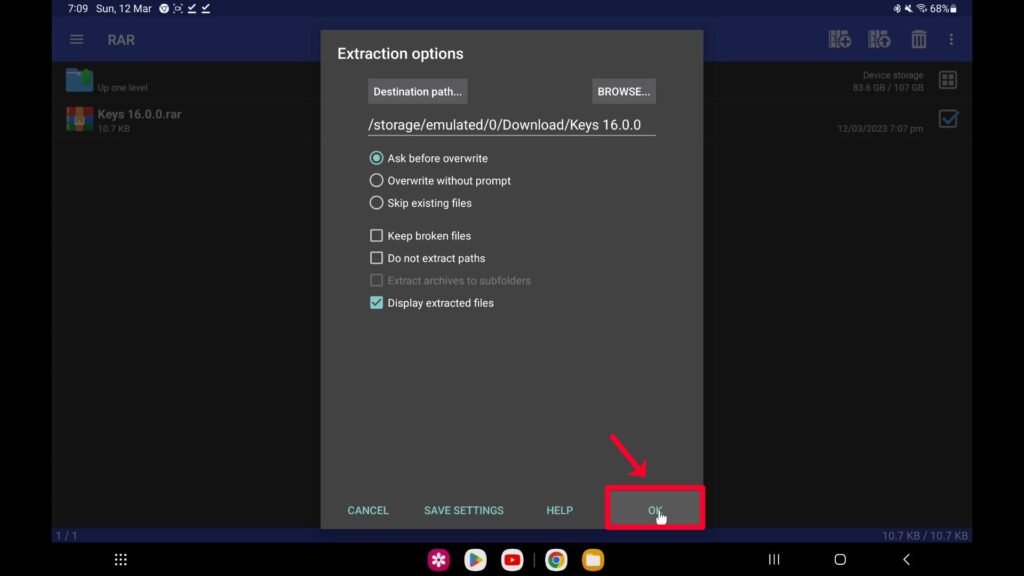Tap the add files to archive icon
The width and height of the screenshot is (1024, 576).
(840, 40)
